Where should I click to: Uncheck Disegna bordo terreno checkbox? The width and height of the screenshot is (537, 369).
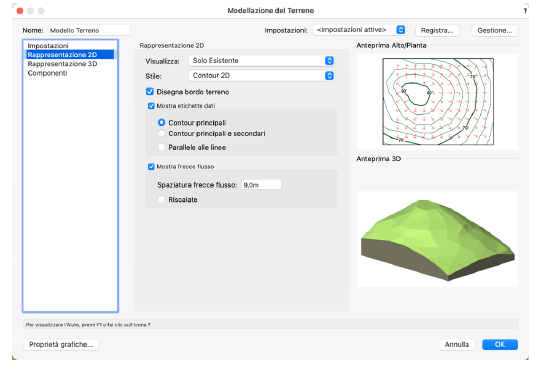pyautogui.click(x=150, y=91)
